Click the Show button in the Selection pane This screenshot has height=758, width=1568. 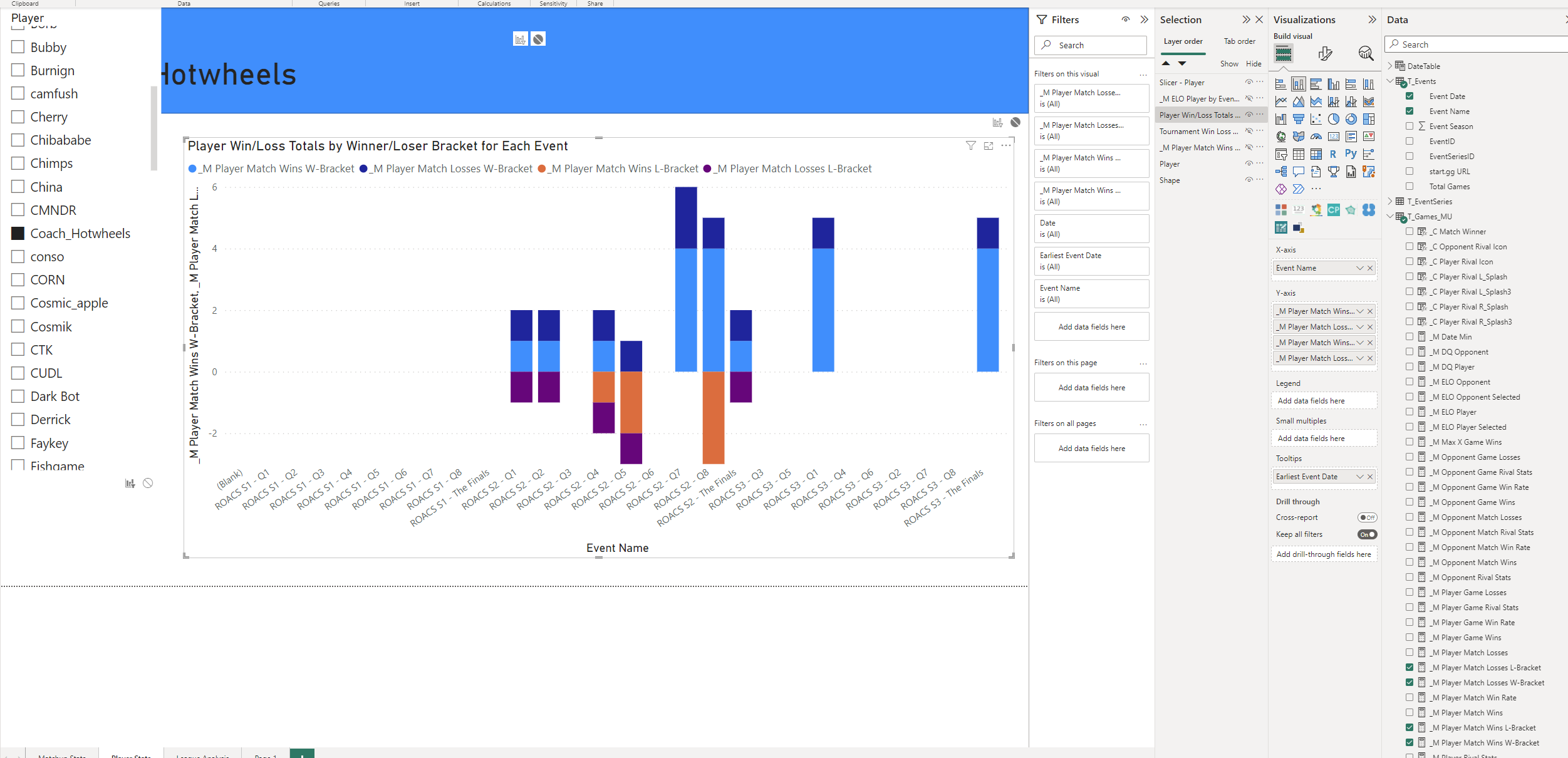pyautogui.click(x=1229, y=64)
